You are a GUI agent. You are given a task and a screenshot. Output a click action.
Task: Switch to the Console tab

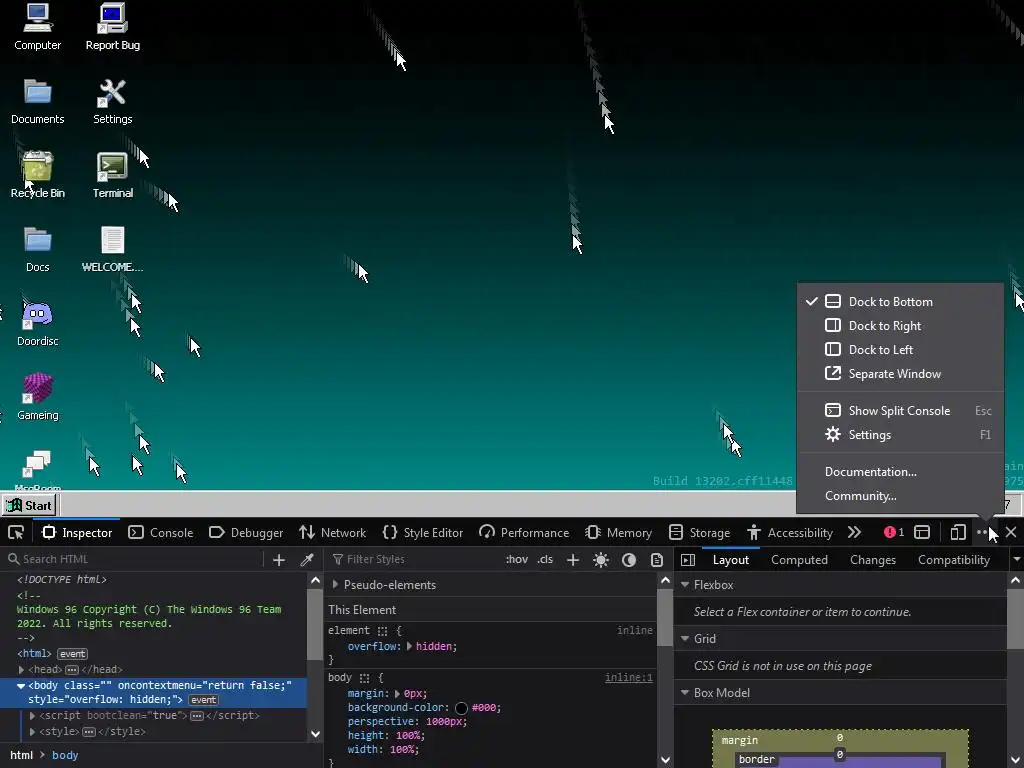pos(161,532)
